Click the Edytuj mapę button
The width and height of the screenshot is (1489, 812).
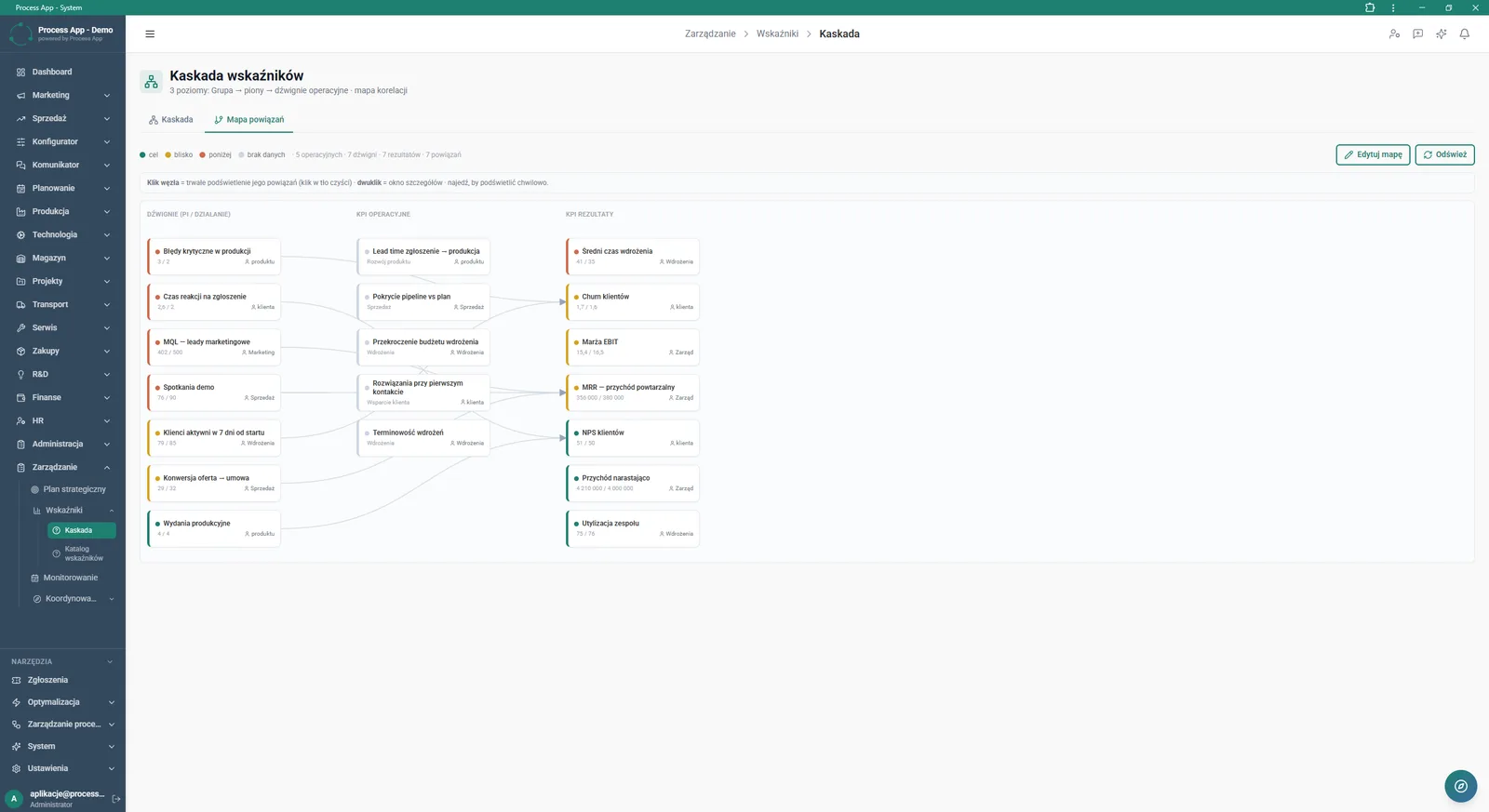coord(1374,154)
